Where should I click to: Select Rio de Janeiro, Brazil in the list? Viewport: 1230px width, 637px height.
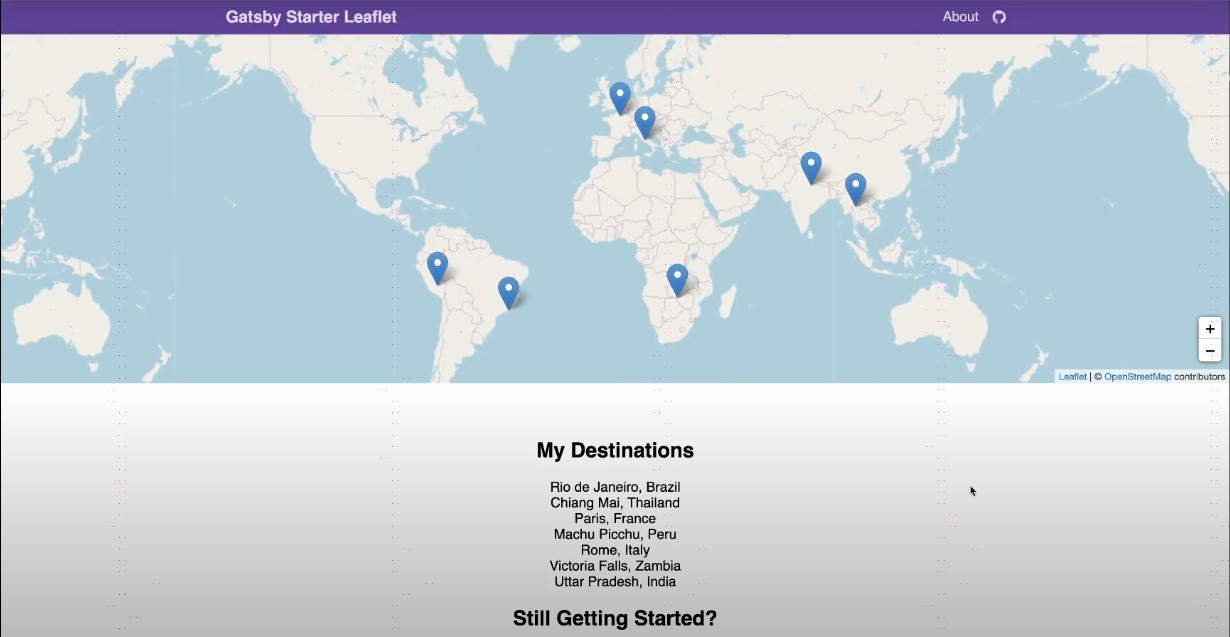[615, 487]
